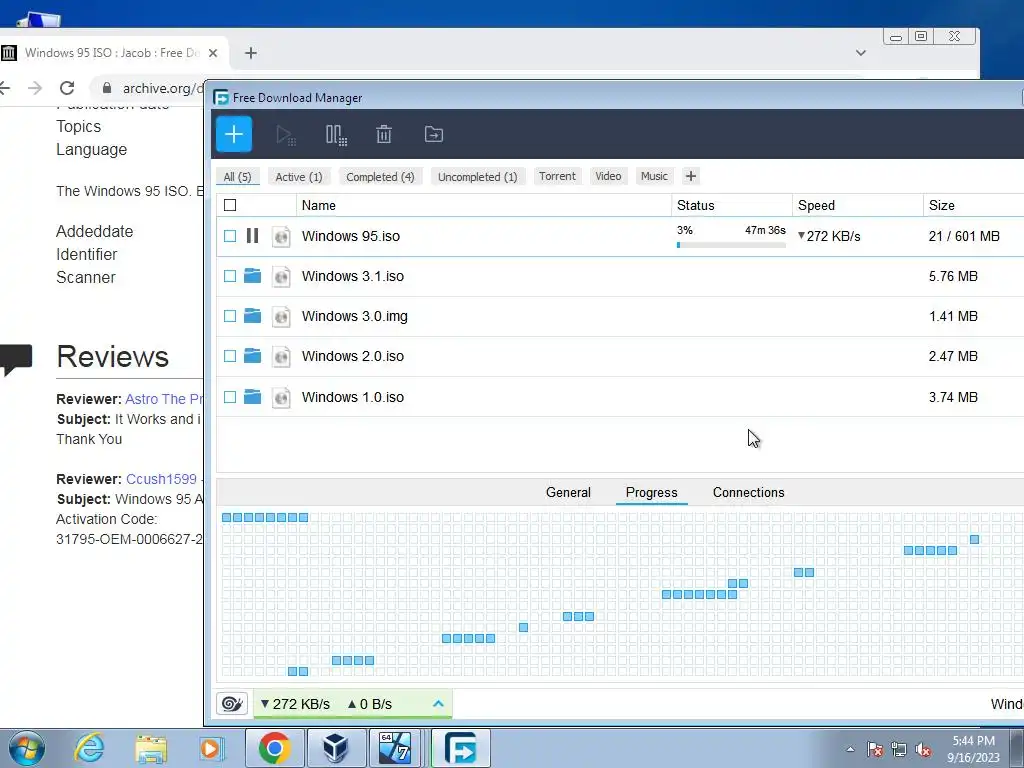Switch to the General details tab
The image size is (1024, 768).
(x=568, y=492)
